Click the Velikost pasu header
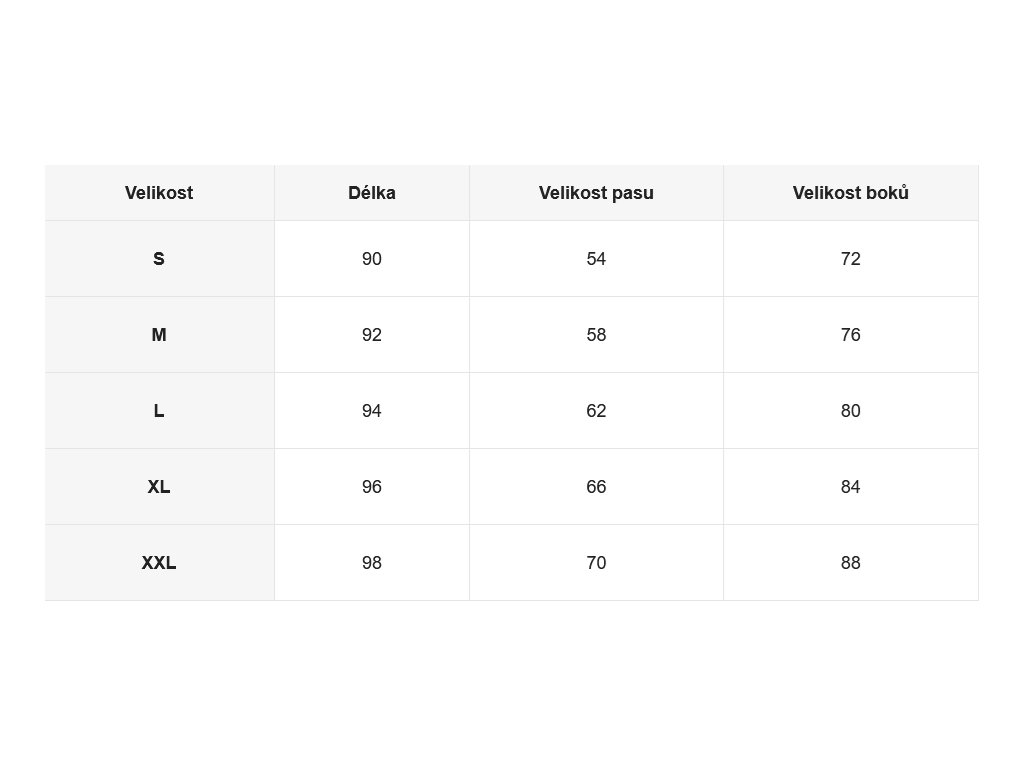This screenshot has height=768, width=1024. click(x=596, y=193)
